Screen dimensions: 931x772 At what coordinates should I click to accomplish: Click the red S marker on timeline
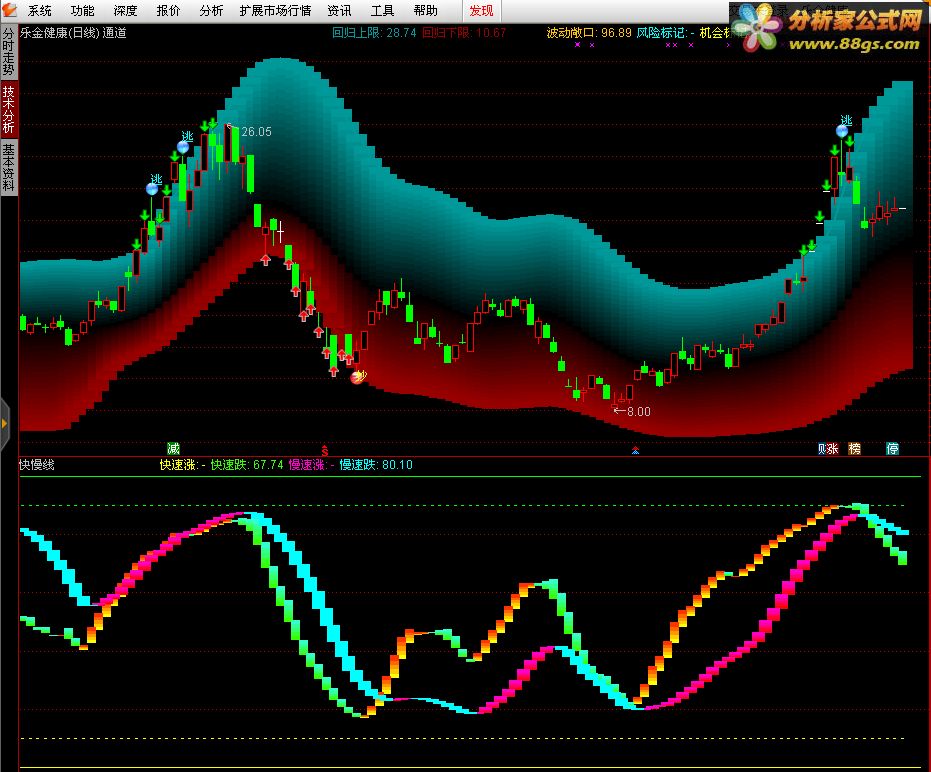[x=325, y=450]
